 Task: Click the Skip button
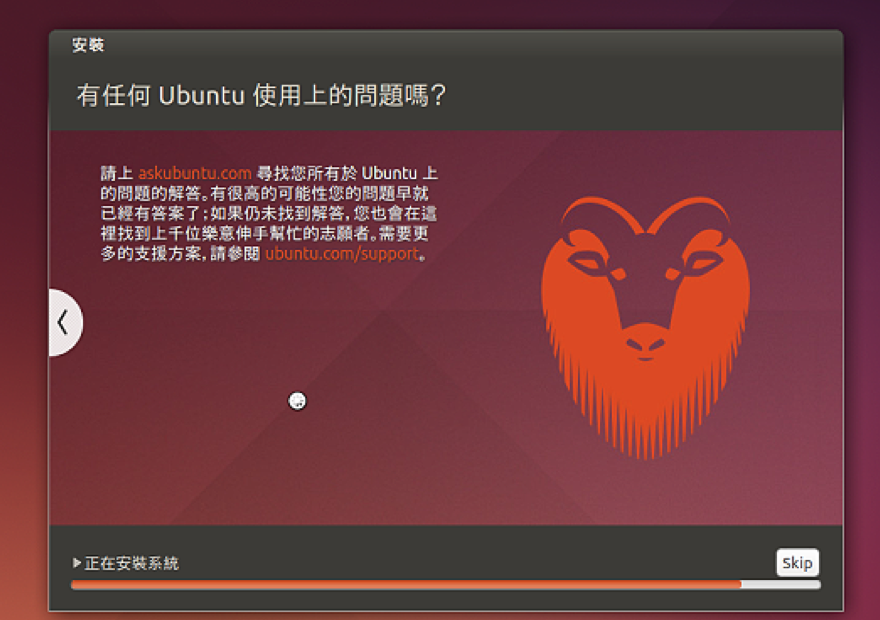coord(798,562)
